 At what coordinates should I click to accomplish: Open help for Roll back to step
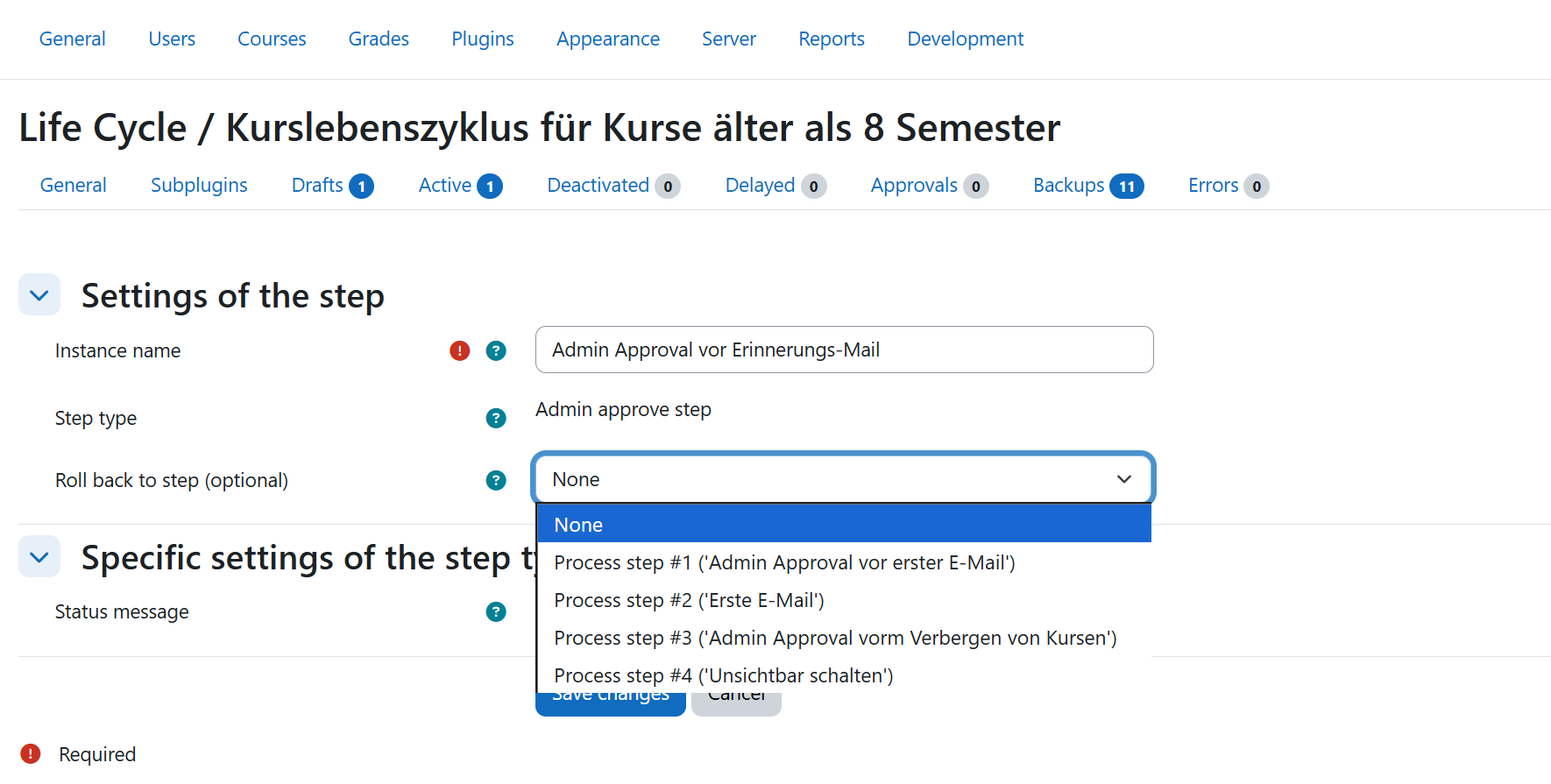(x=496, y=481)
